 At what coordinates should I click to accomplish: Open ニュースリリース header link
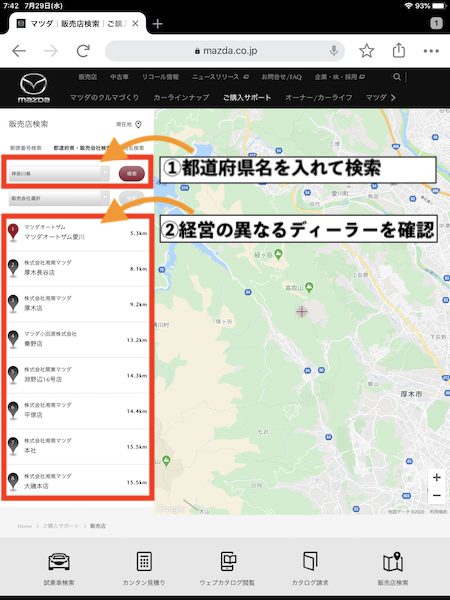tap(220, 77)
